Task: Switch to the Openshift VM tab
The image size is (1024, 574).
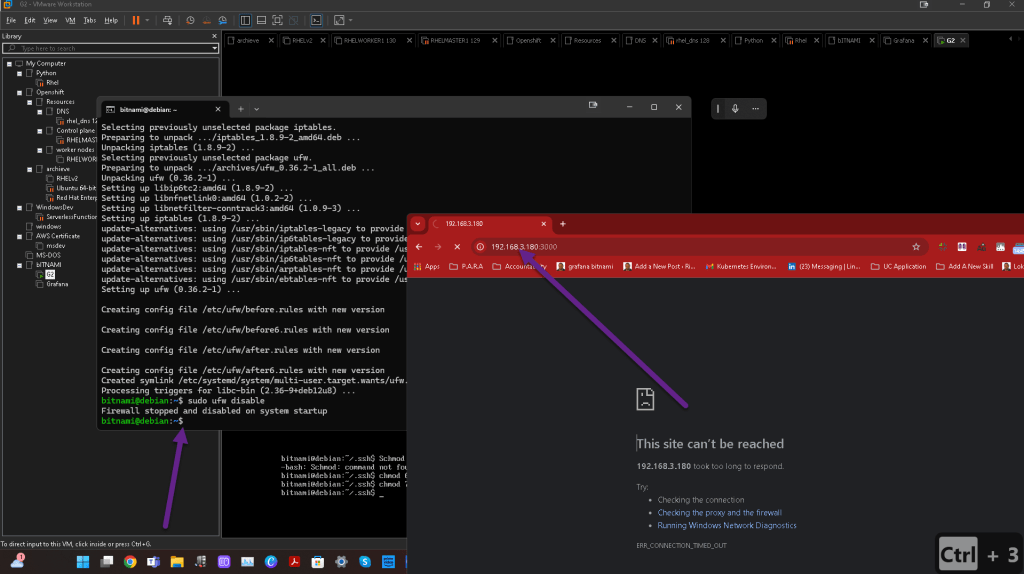Action: click(528, 40)
